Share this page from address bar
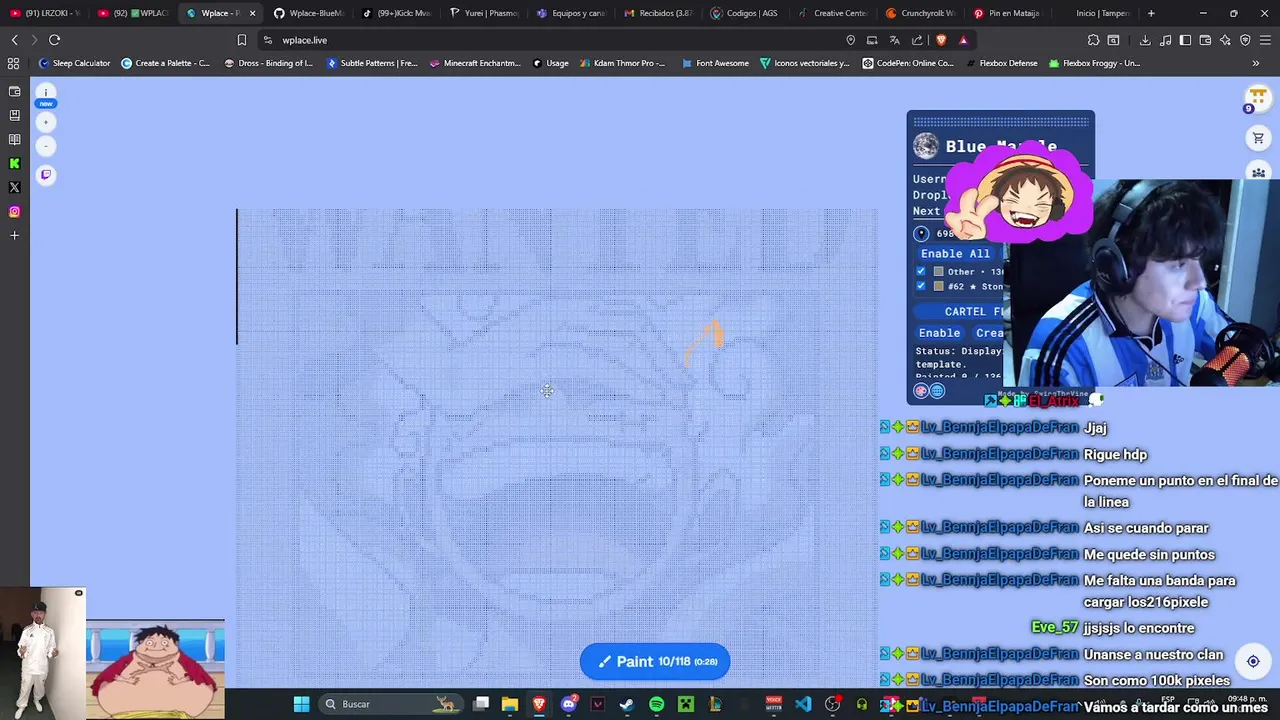 917,40
